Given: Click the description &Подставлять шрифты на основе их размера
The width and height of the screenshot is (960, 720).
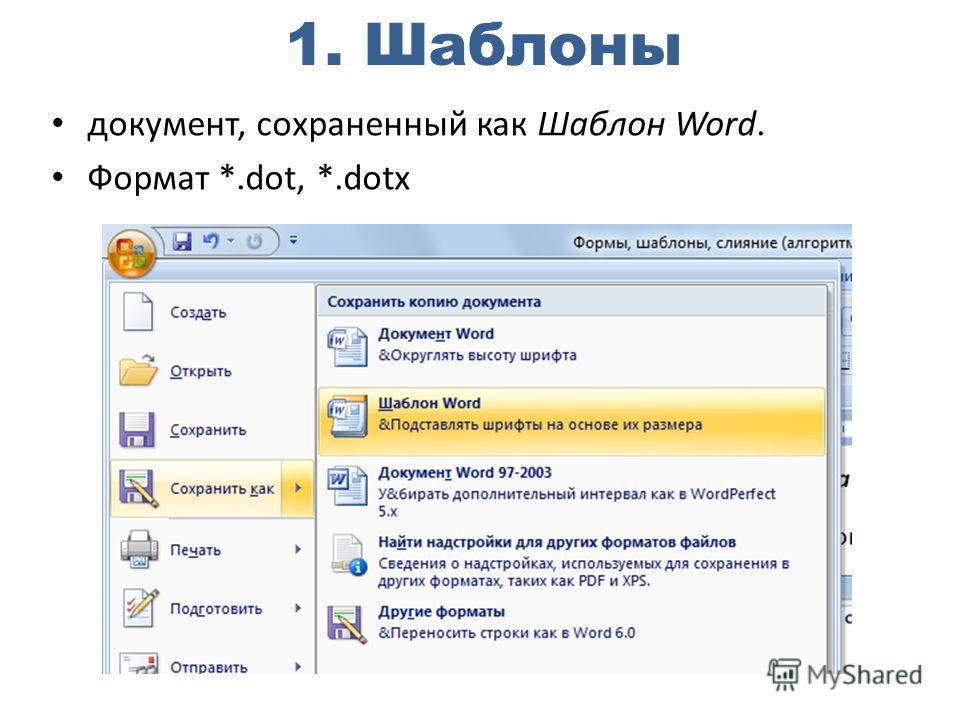Looking at the screenshot, I should 540,424.
